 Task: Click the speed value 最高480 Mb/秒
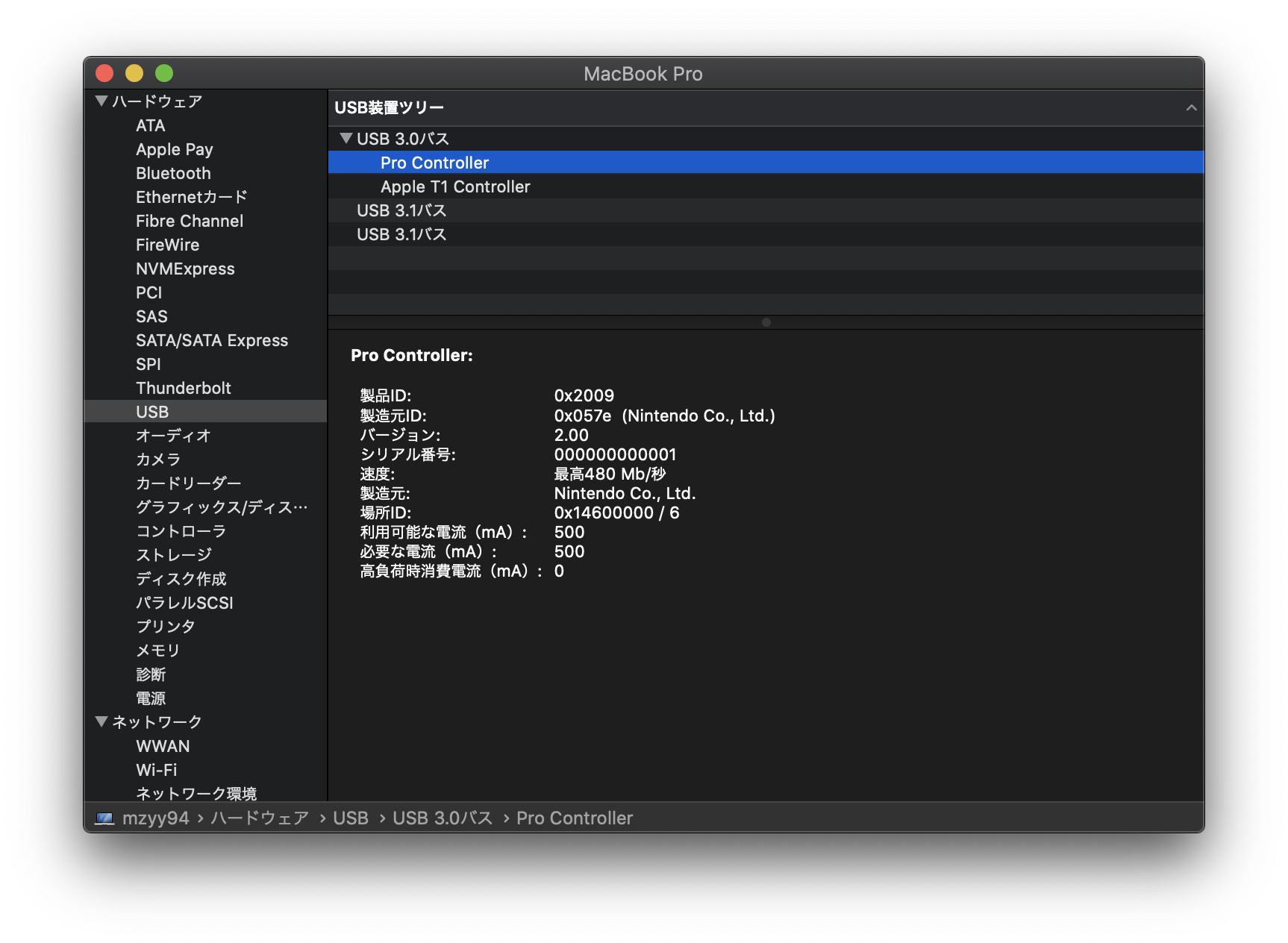610,474
